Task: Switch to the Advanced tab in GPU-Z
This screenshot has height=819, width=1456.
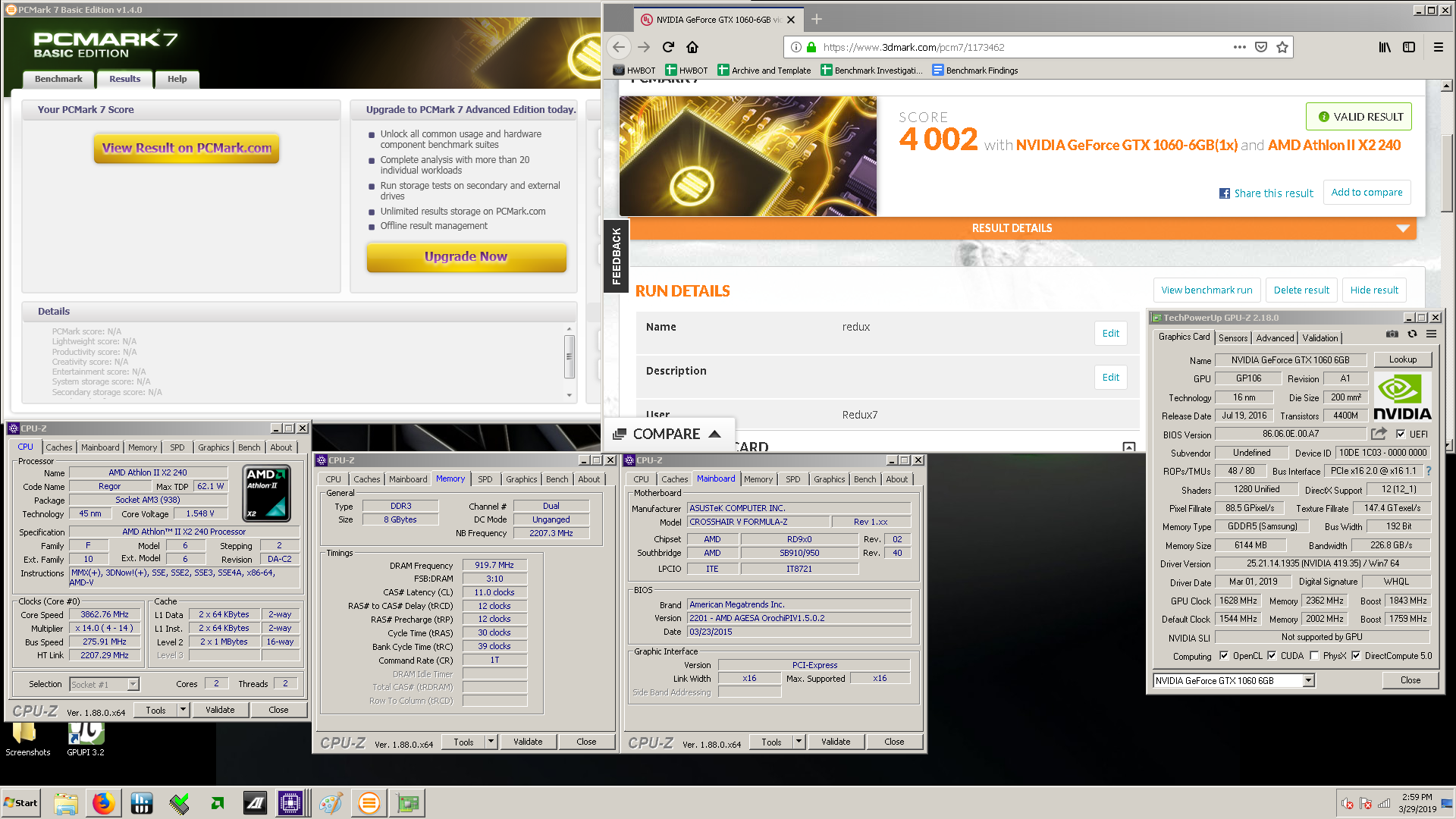Action: pyautogui.click(x=1275, y=337)
